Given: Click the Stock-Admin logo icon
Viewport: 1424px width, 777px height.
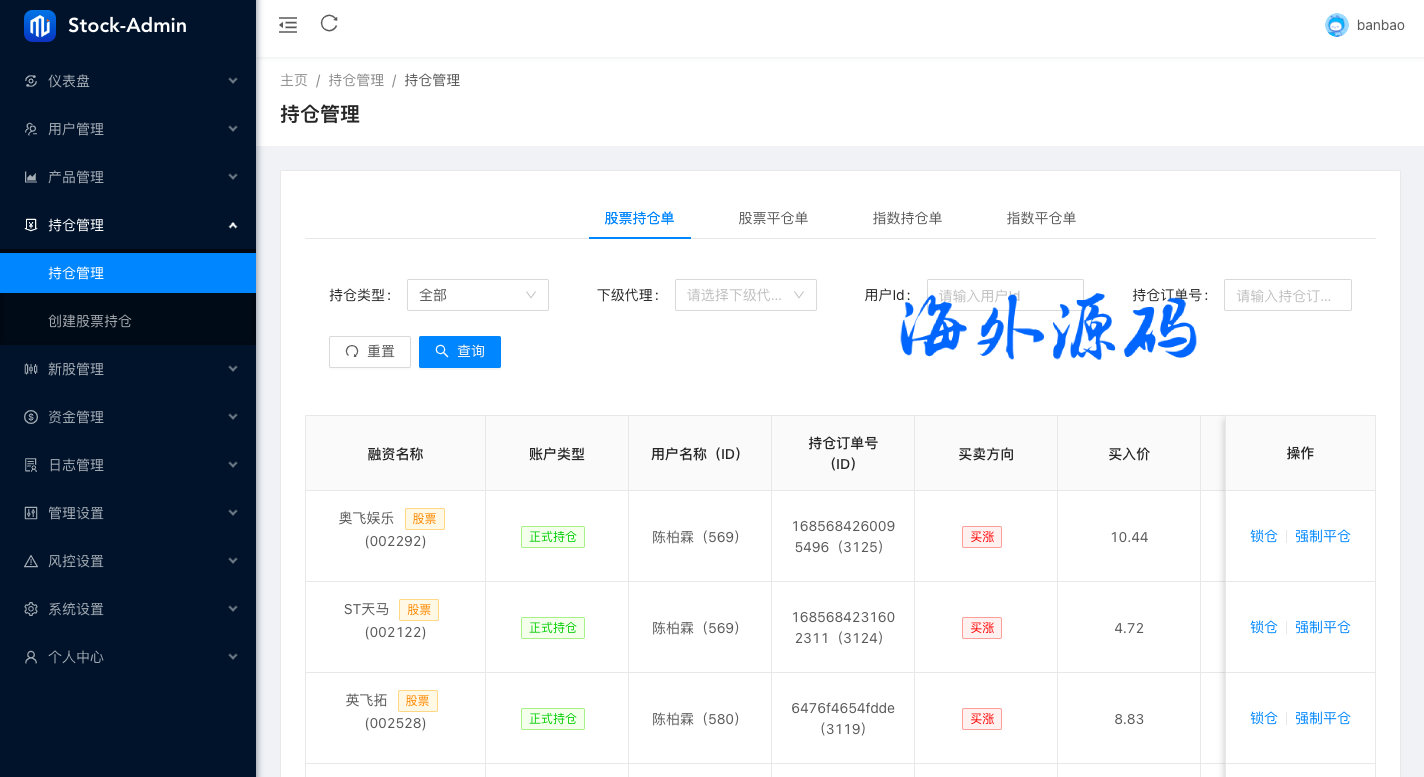Looking at the screenshot, I should point(40,26).
